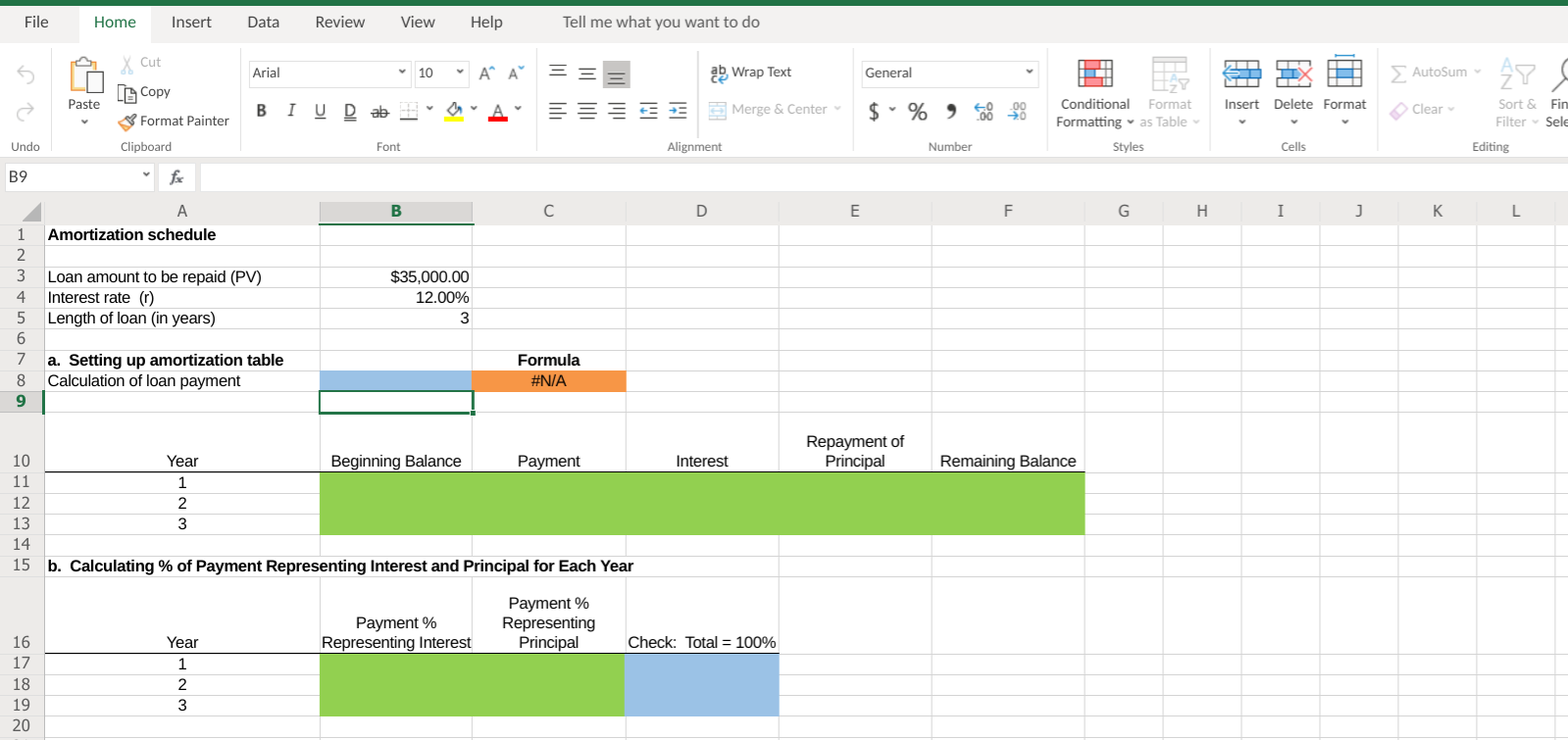Click the Select All corner triangle
Image resolution: width=1568 pixels, height=740 pixels.
[32, 212]
